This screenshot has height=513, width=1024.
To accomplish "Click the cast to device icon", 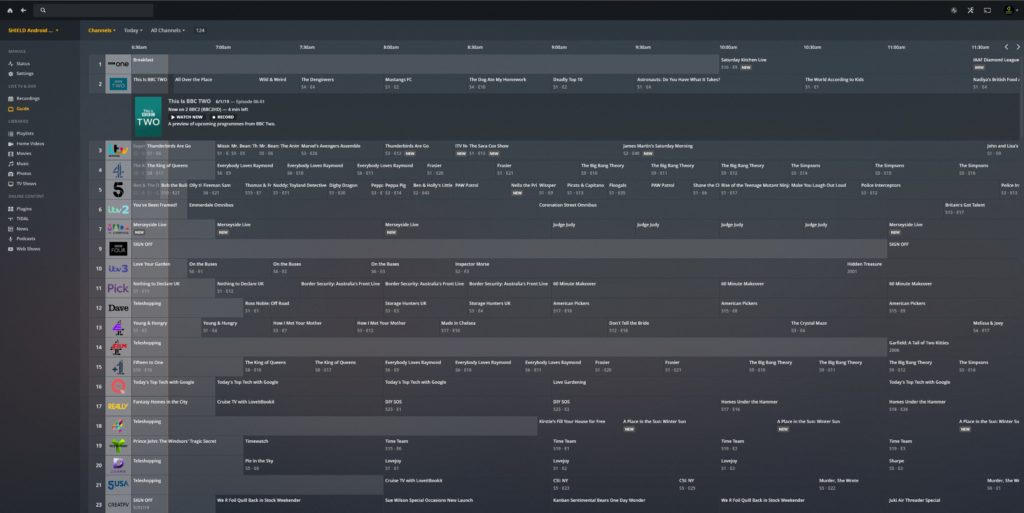I will pos(986,10).
